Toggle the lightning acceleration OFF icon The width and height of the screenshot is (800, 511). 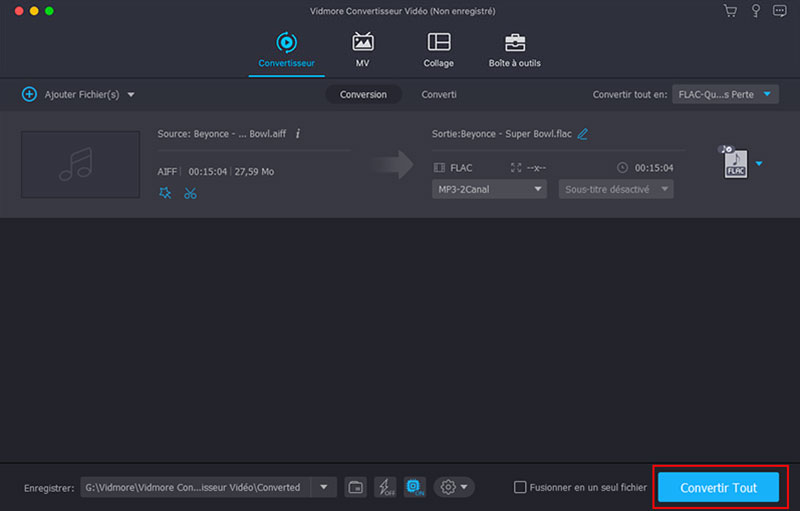point(386,488)
